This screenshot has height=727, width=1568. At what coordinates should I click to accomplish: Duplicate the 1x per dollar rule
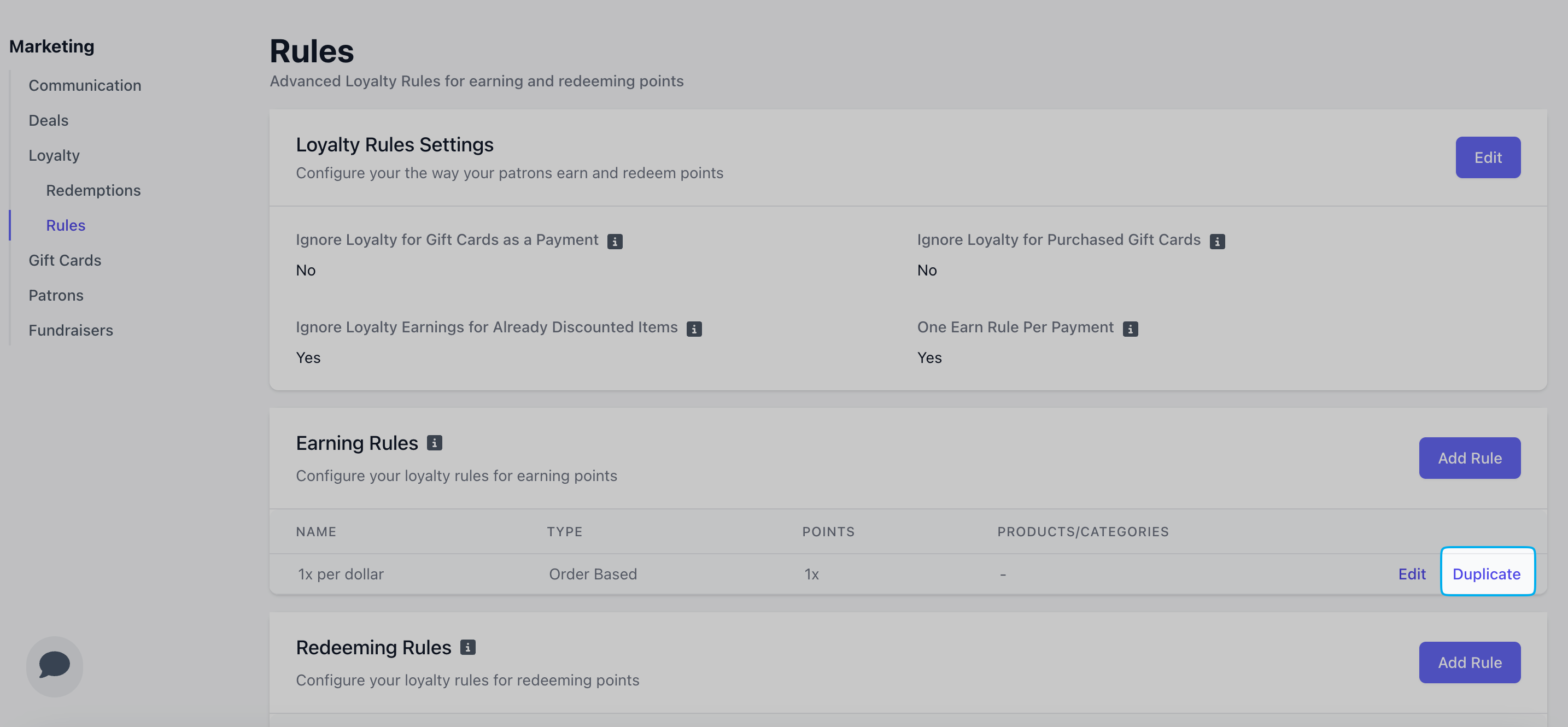click(1486, 574)
